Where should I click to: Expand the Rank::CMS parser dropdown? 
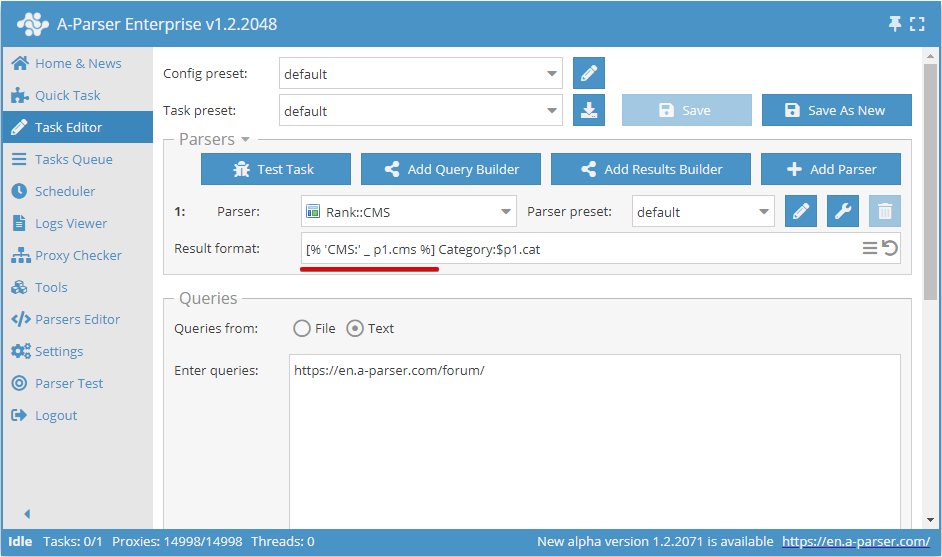pyautogui.click(x=505, y=212)
